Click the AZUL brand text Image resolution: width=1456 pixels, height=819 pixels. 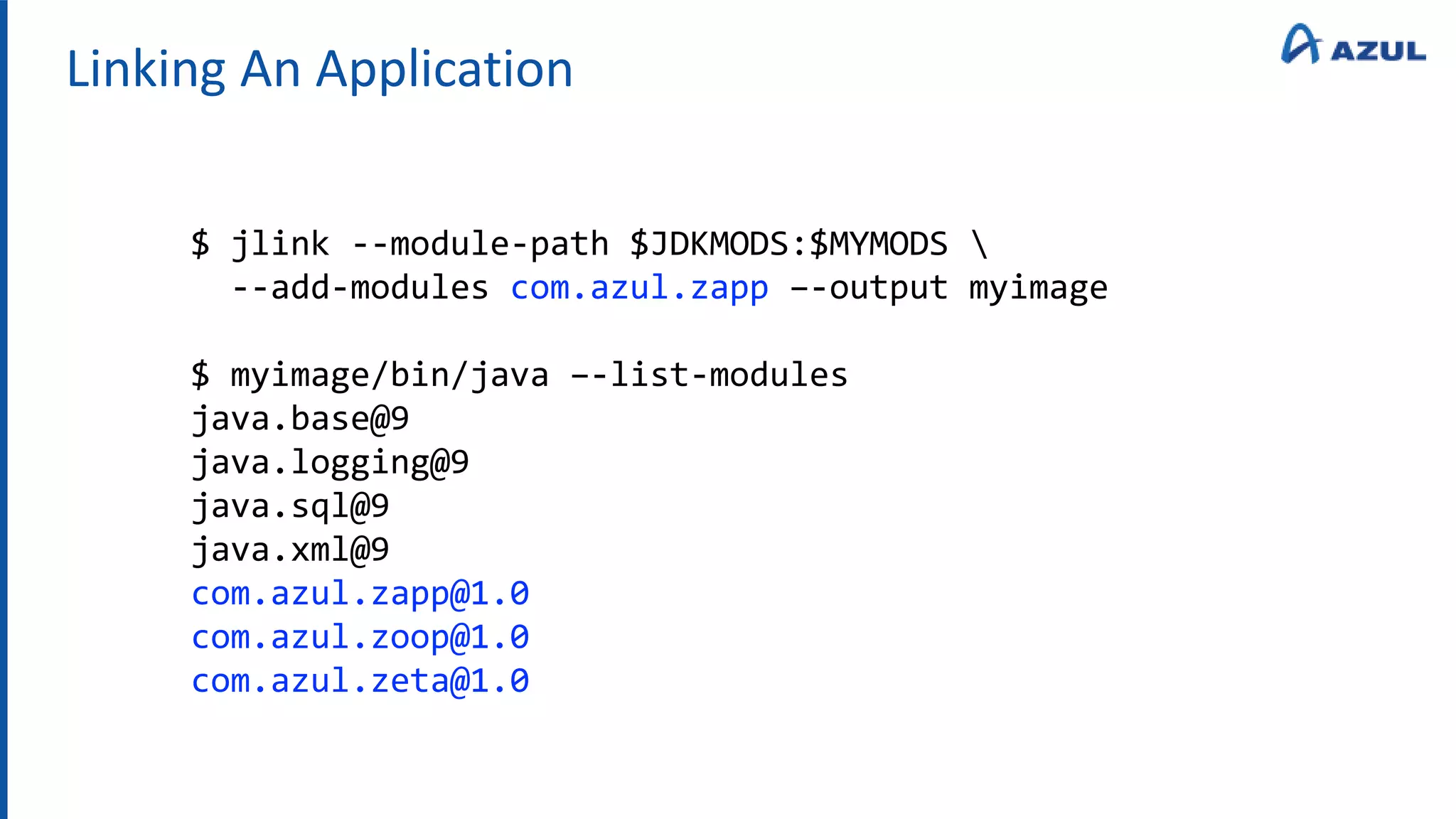pyautogui.click(x=1378, y=52)
